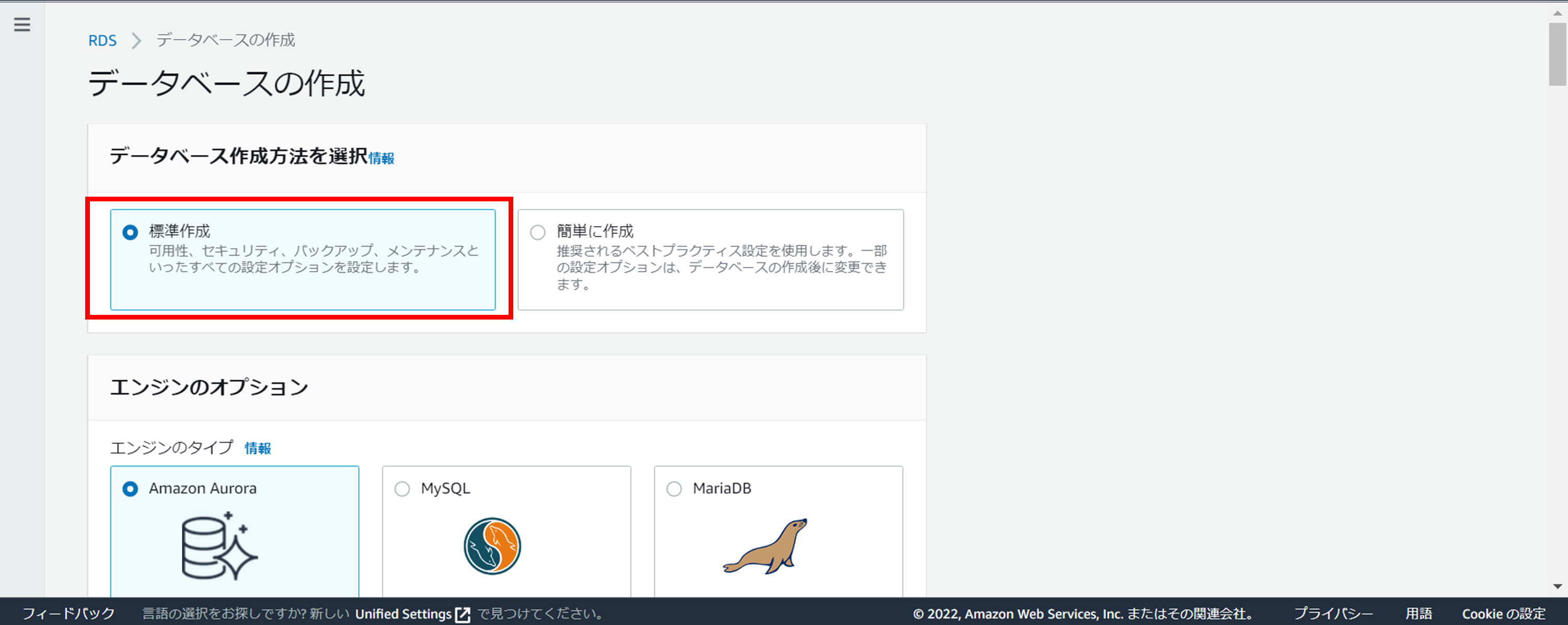
Task: Open the Unified Settings link
Action: click(412, 614)
